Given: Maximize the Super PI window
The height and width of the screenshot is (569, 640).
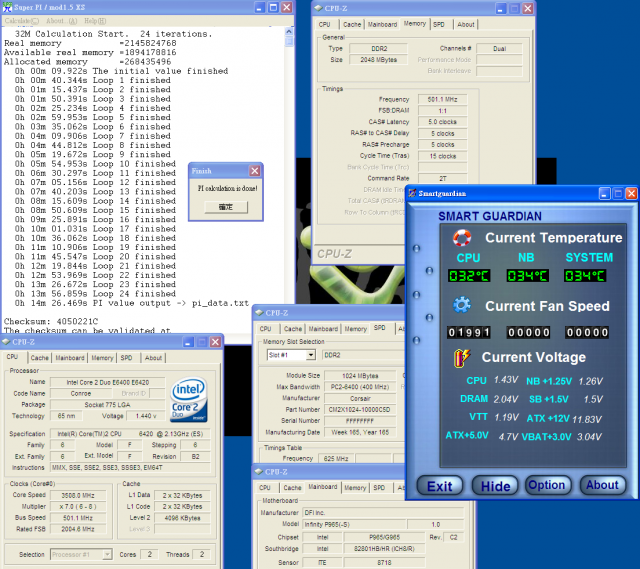Looking at the screenshot, I should [x=273, y=7].
